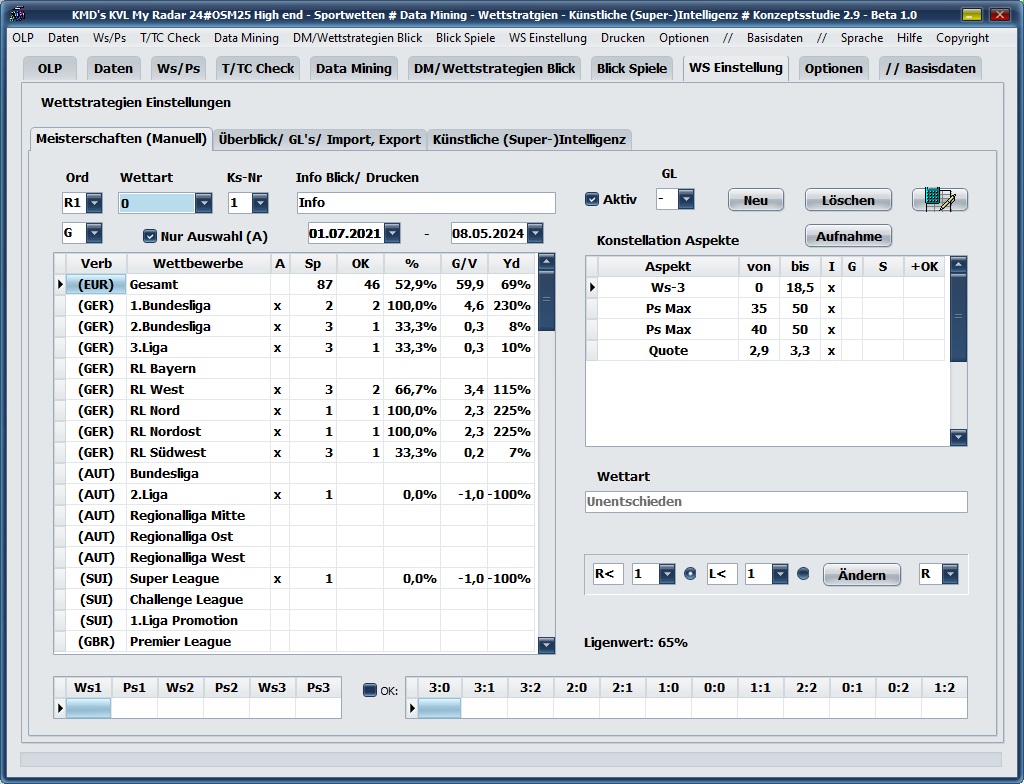Open the Überblick/ GL's/ Import, Export subtab
Image resolution: width=1024 pixels, height=784 pixels.
point(319,139)
